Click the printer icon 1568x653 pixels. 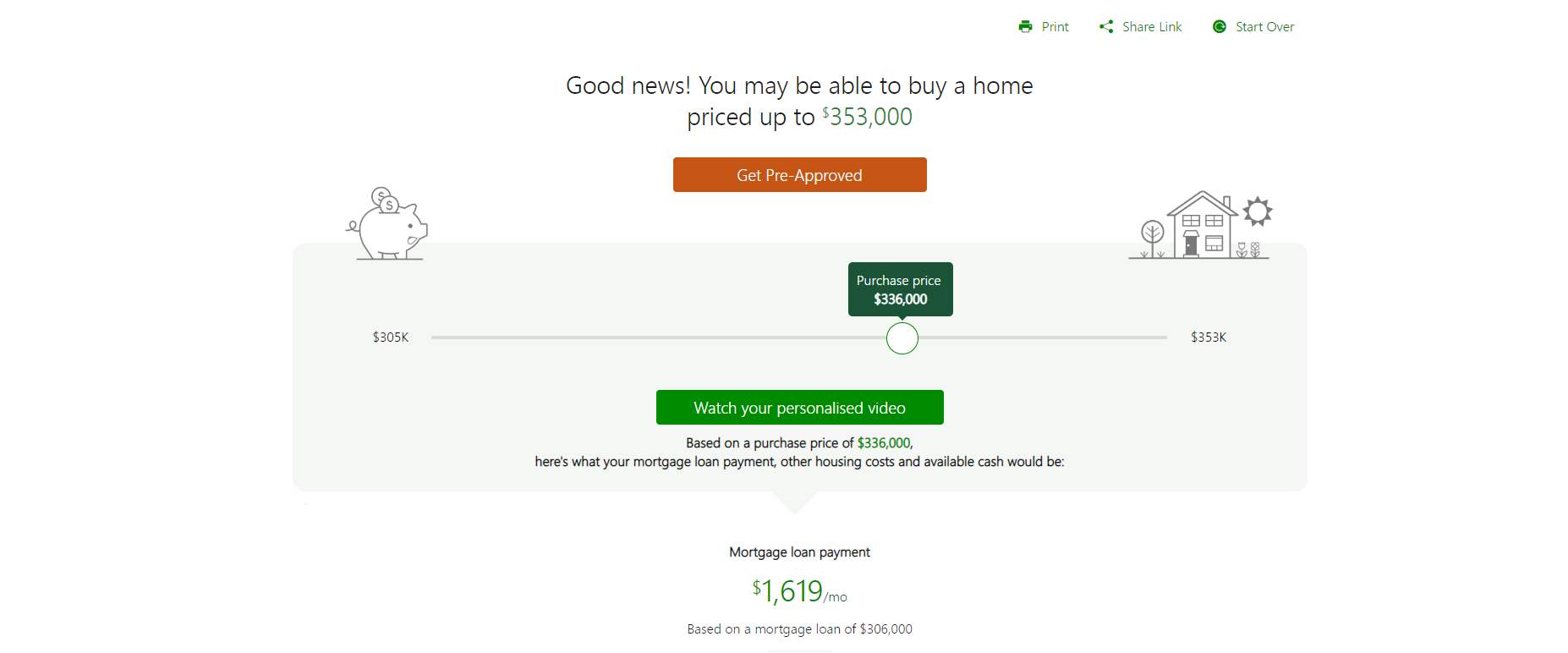1025,27
